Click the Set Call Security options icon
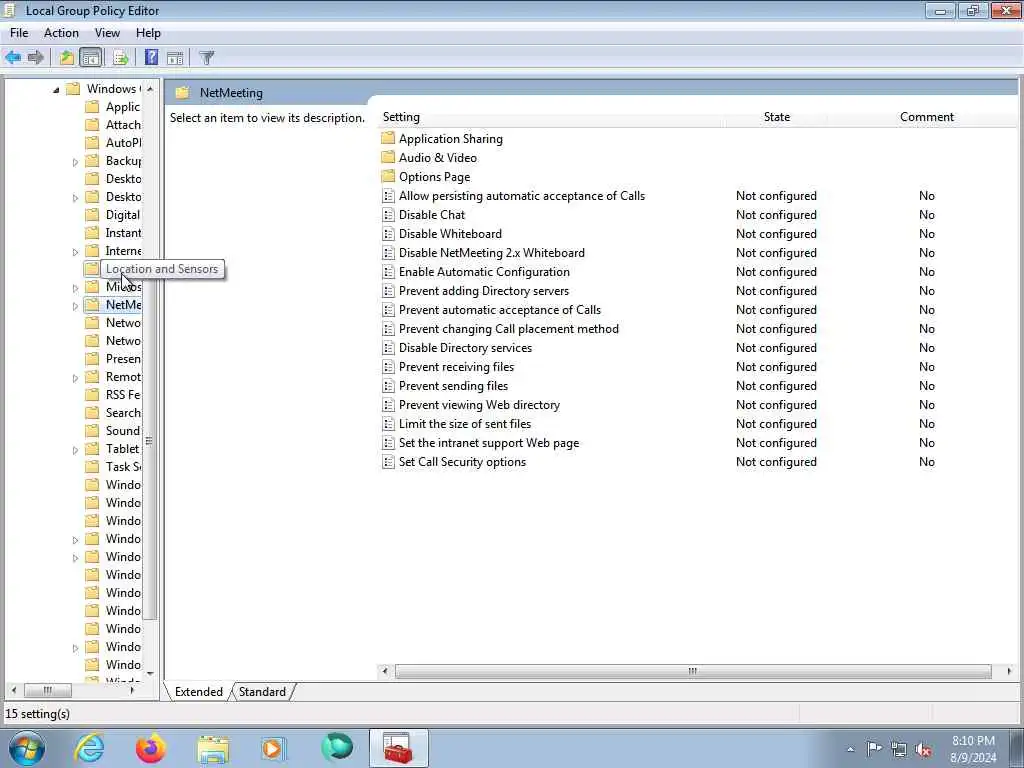 388,462
